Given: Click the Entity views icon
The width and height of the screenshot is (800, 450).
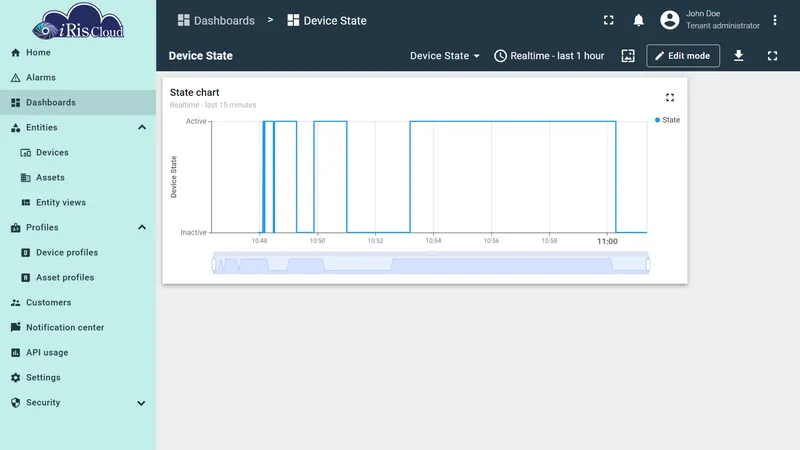Looking at the screenshot, I should tap(26, 203).
